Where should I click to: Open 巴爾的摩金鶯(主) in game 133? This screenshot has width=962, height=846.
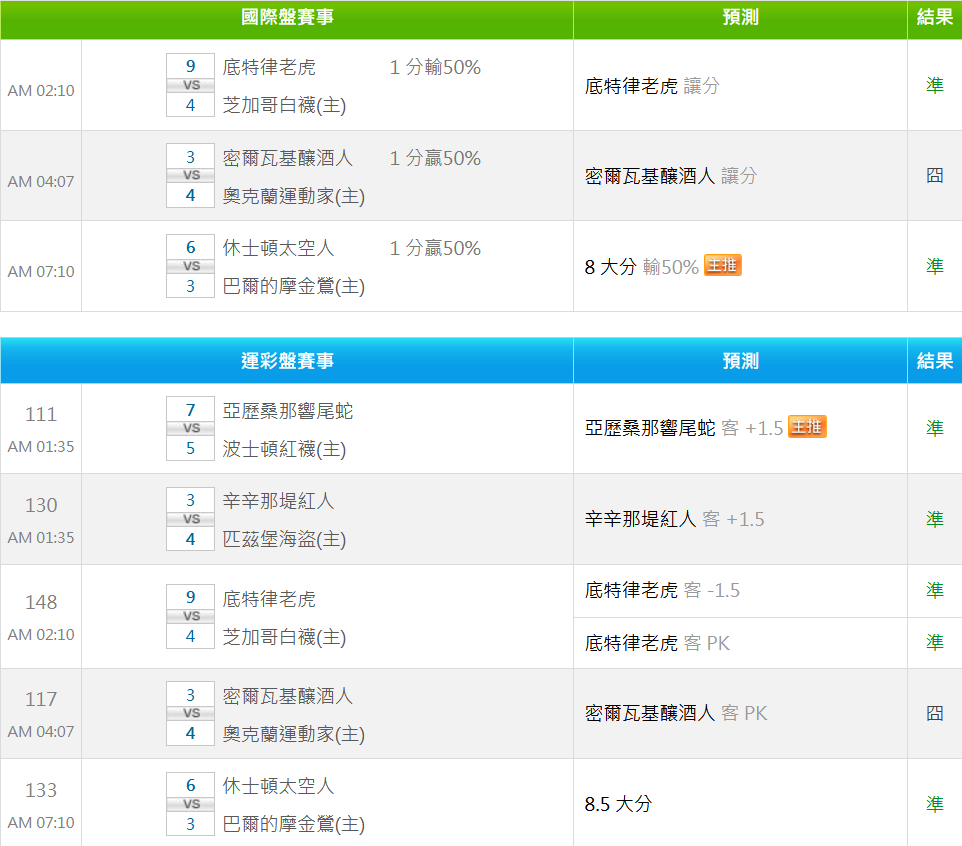click(293, 824)
